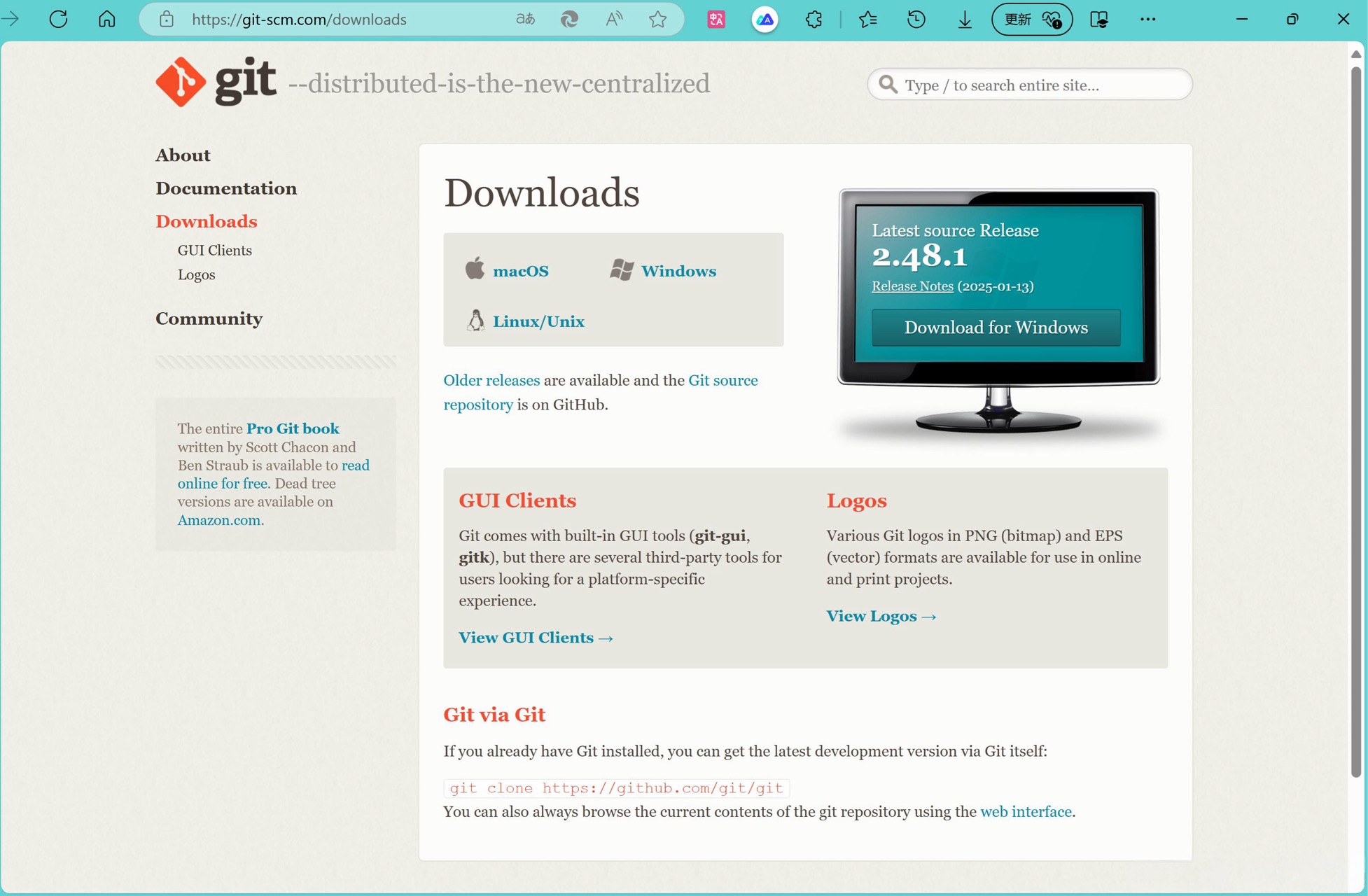Image resolution: width=1368 pixels, height=896 pixels.
Task: Click the favorite star icon in address bar
Action: (657, 19)
